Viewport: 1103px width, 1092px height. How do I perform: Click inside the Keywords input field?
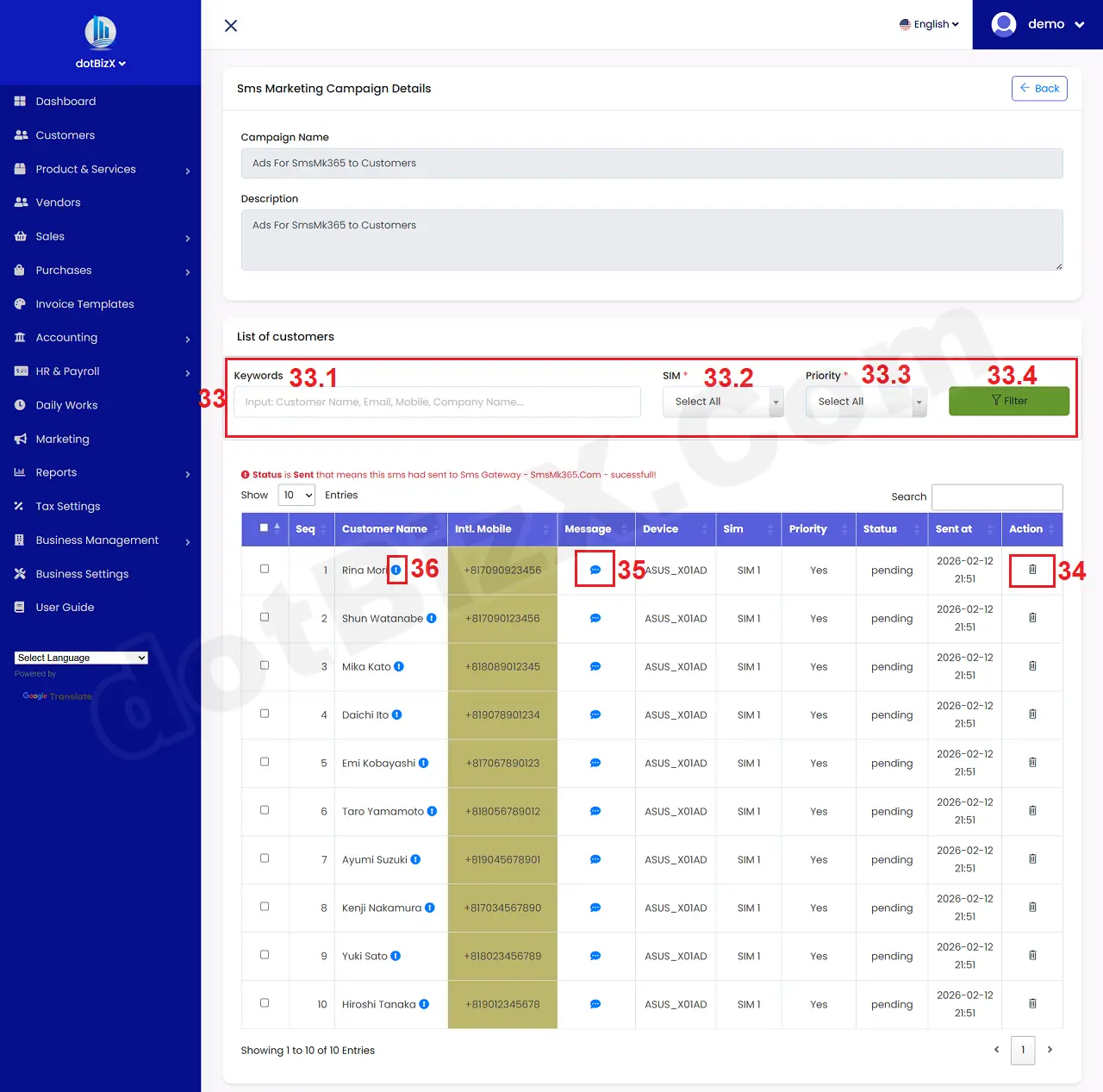(x=437, y=402)
